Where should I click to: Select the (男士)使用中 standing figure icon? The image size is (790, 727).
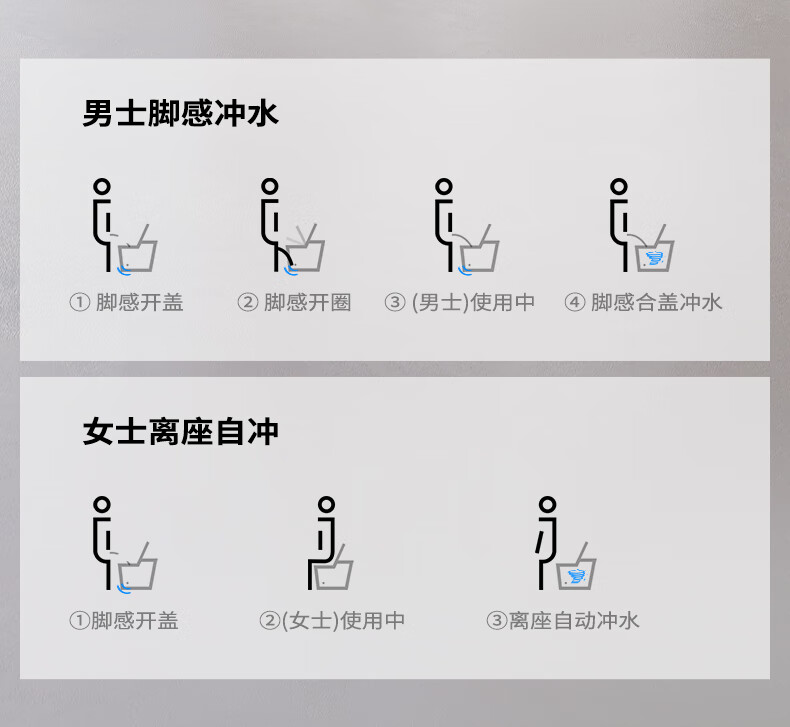467,226
